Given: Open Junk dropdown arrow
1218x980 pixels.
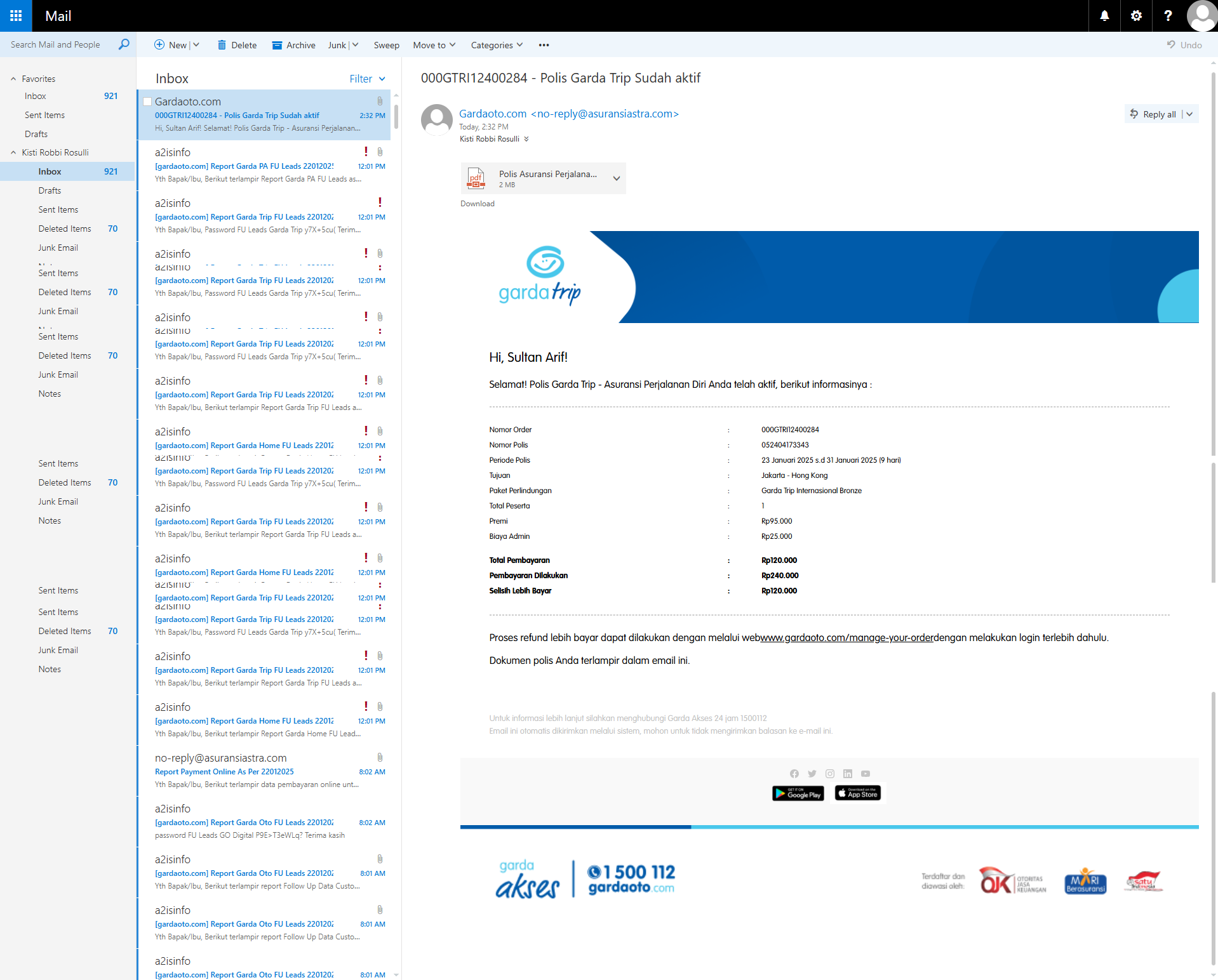Looking at the screenshot, I should pos(356,45).
